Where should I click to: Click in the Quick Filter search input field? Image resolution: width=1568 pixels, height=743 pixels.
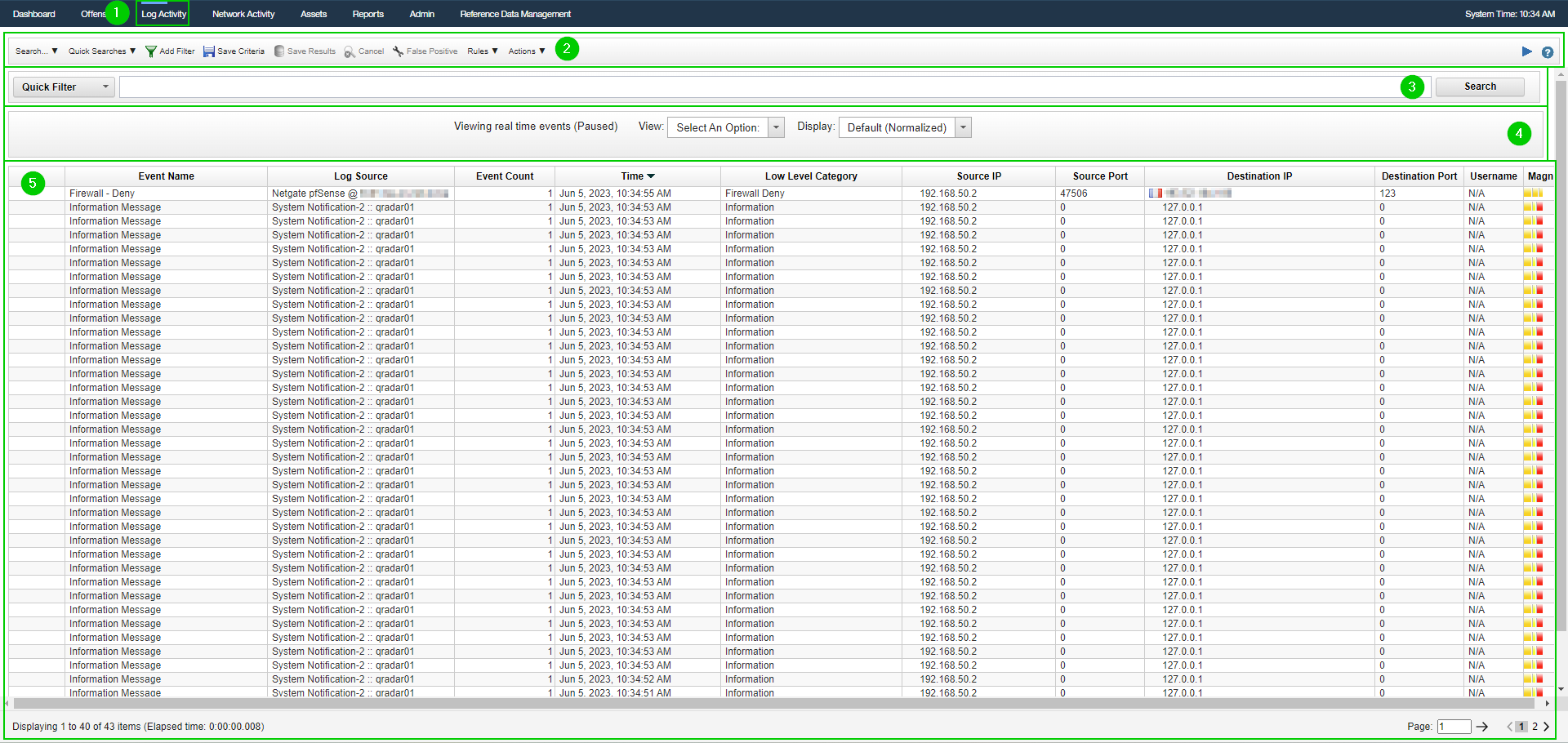point(774,87)
